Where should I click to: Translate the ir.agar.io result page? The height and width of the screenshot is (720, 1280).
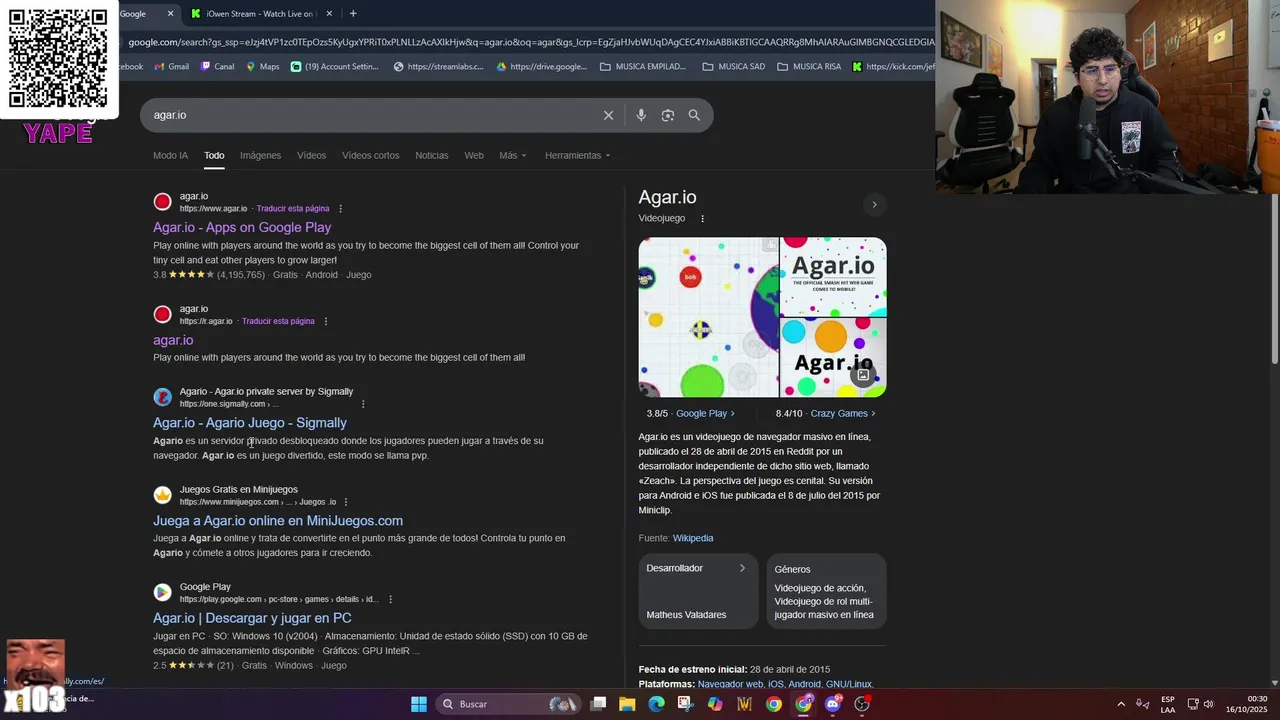278,321
